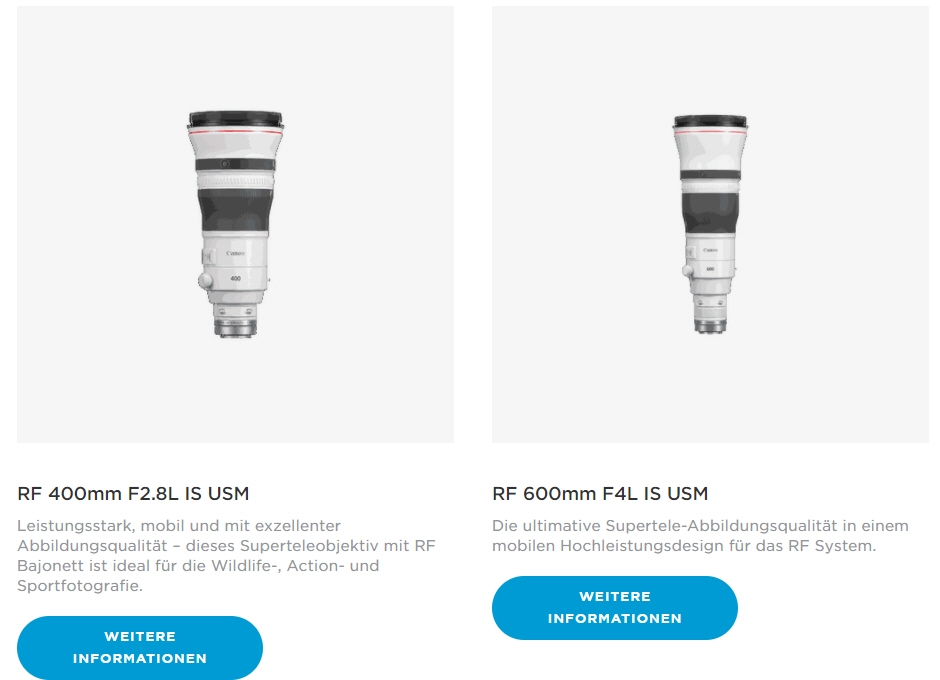Click the dark focus ring on the 600mm lens
The width and height of the screenshot is (940, 680).
point(710,213)
